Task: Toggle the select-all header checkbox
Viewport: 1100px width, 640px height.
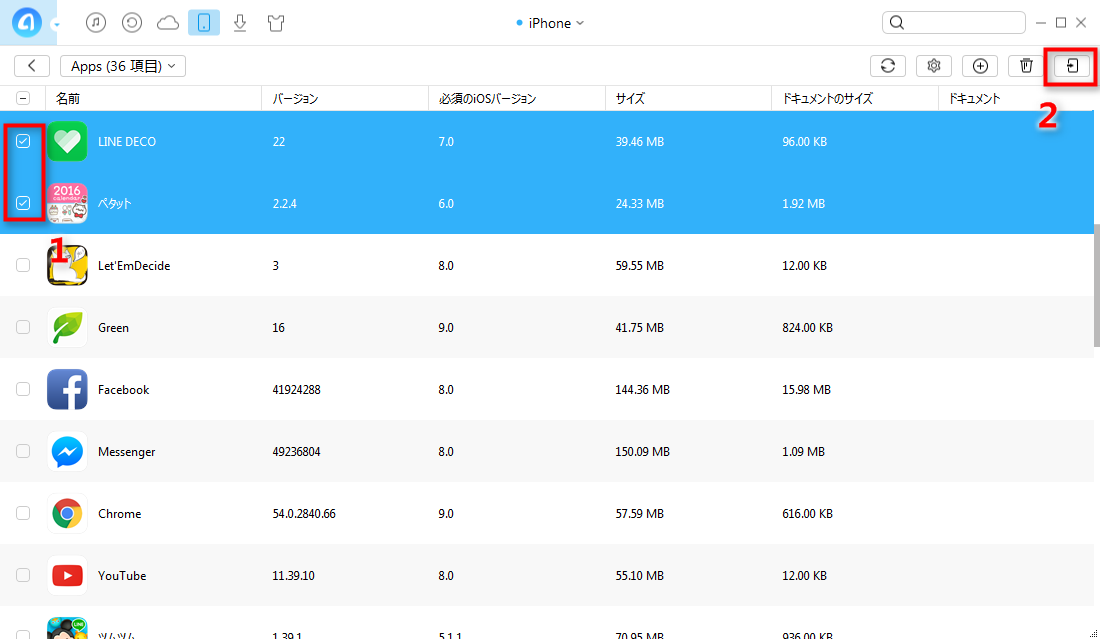Action: coord(23,98)
